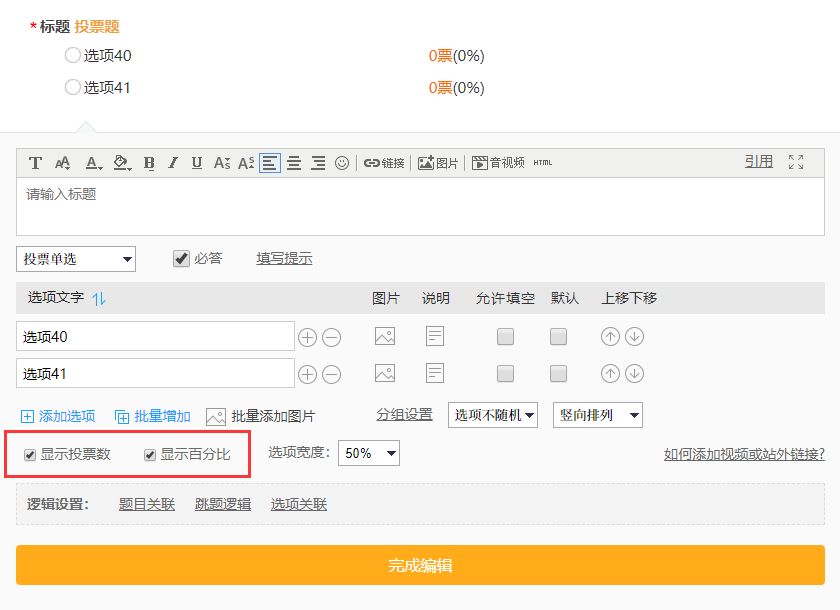The height and width of the screenshot is (610, 840).
Task: Uncheck the 显示投票数 checkbox
Action: tap(30, 455)
